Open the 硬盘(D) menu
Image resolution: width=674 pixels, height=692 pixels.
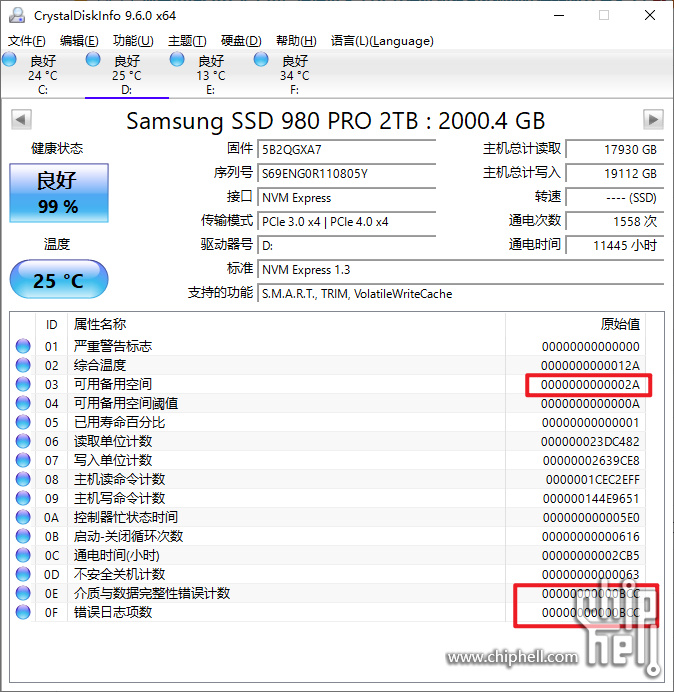[241, 41]
